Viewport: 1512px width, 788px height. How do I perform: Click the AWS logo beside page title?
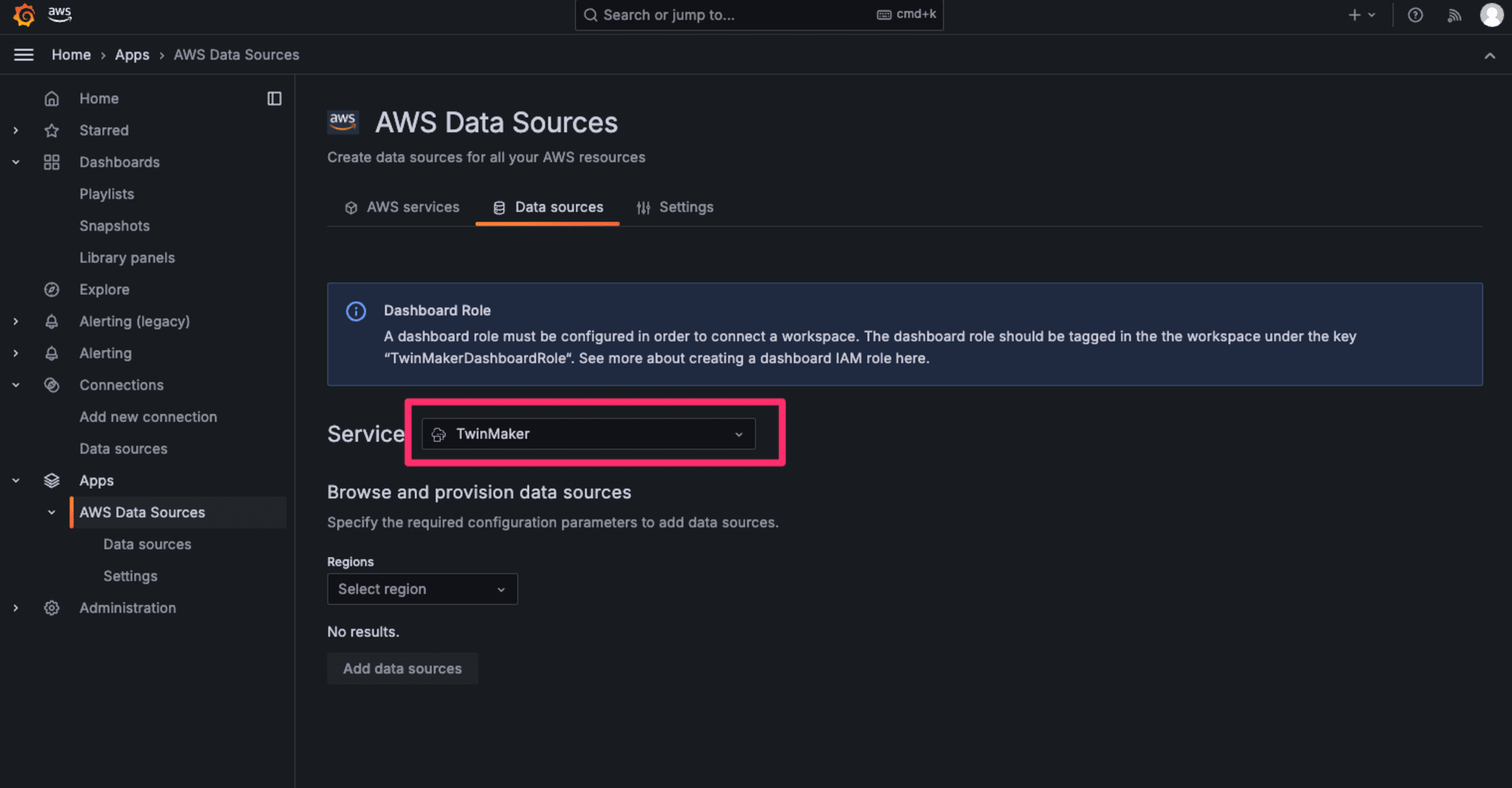pos(342,122)
